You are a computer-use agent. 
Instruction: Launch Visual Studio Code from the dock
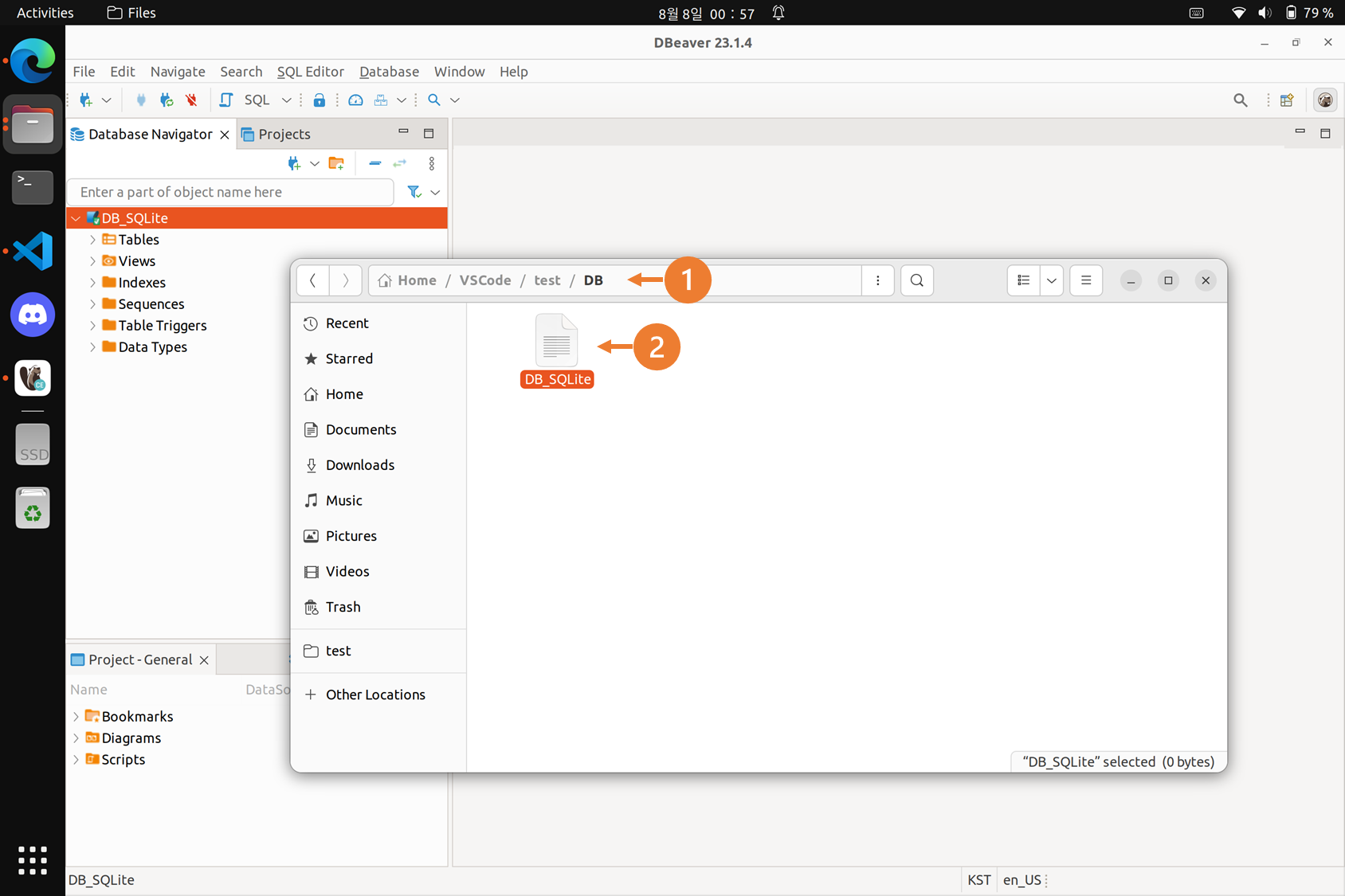(x=33, y=252)
